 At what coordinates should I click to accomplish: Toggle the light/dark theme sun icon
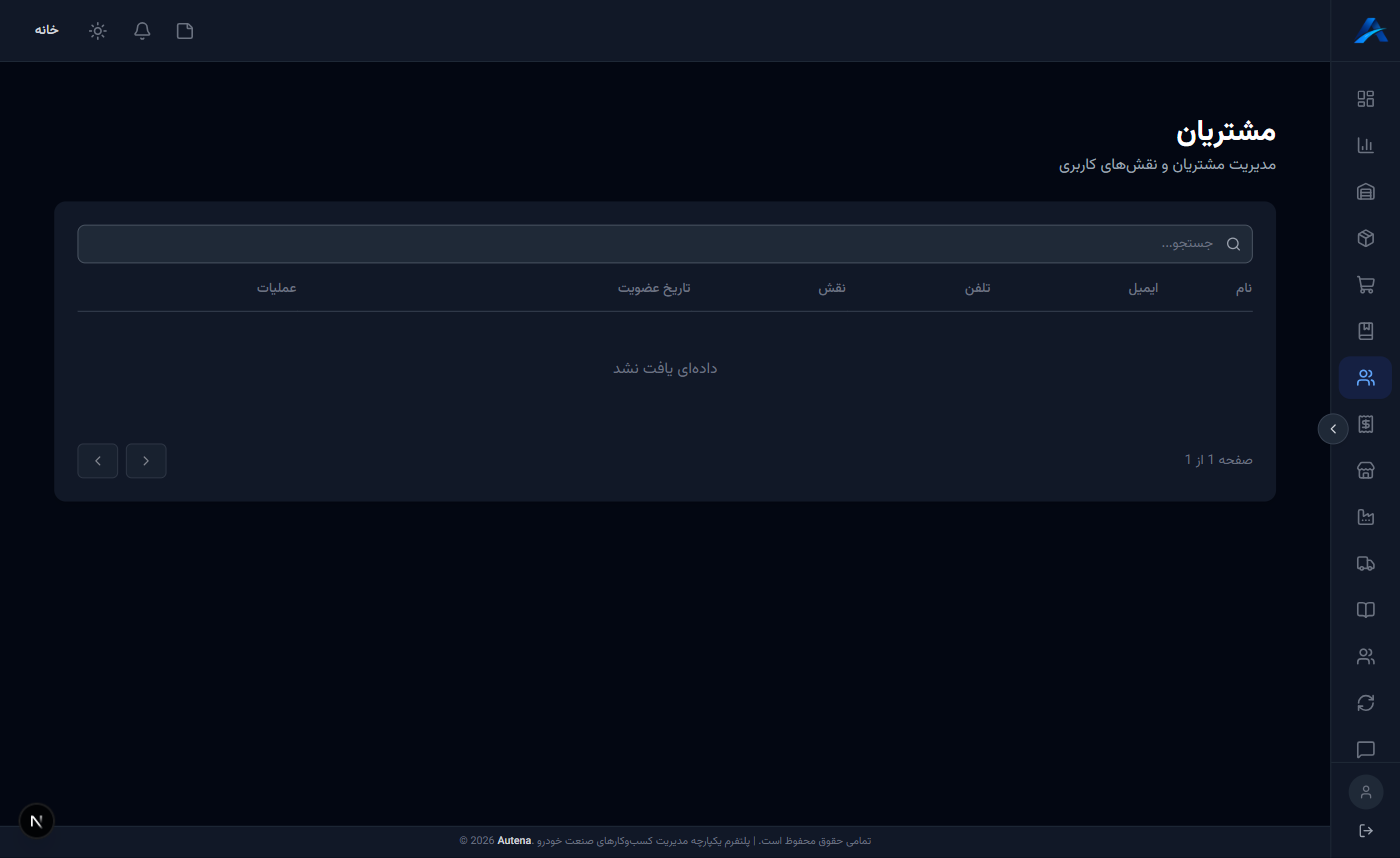pyautogui.click(x=97, y=31)
